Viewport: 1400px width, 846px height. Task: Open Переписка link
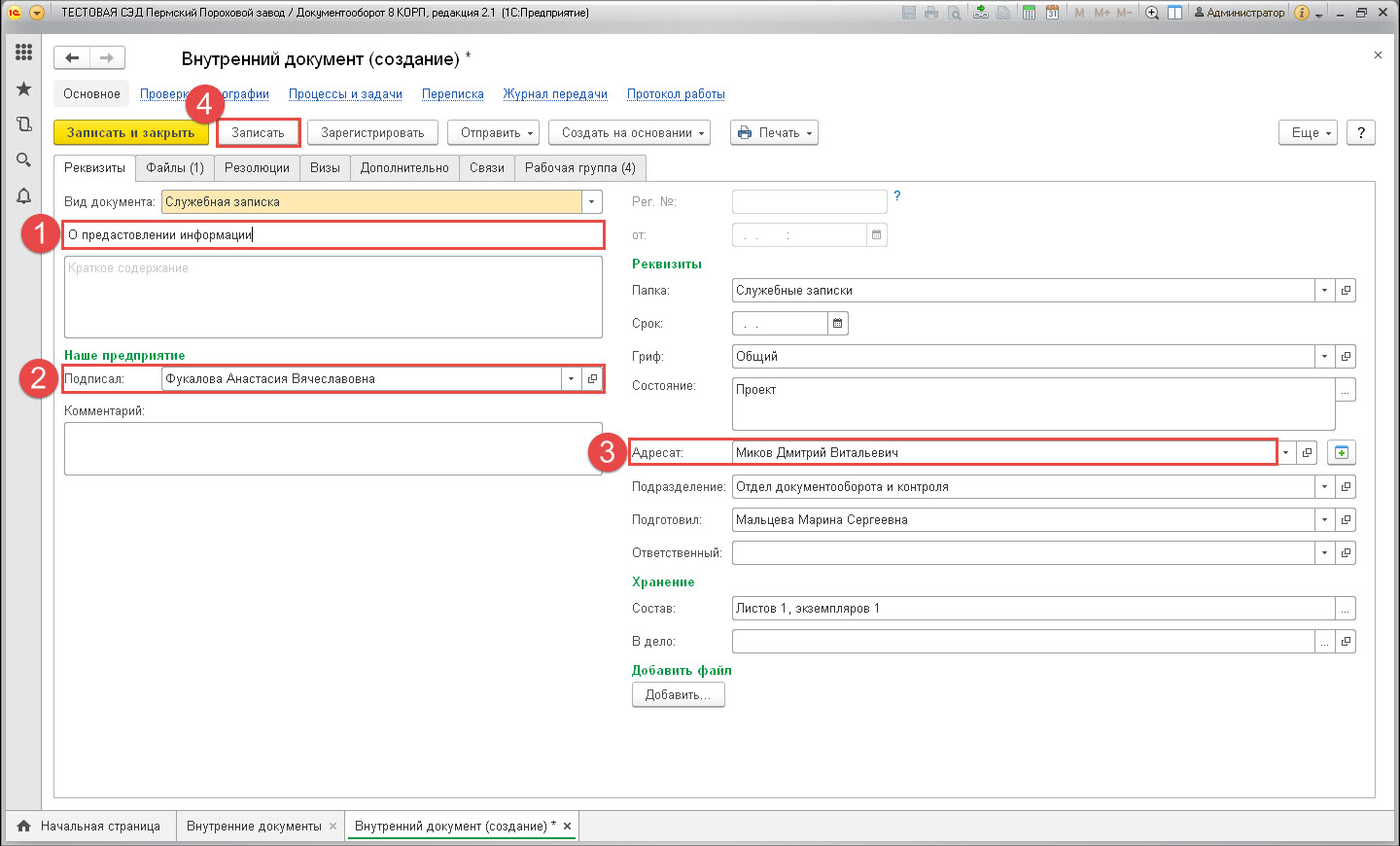point(453,93)
